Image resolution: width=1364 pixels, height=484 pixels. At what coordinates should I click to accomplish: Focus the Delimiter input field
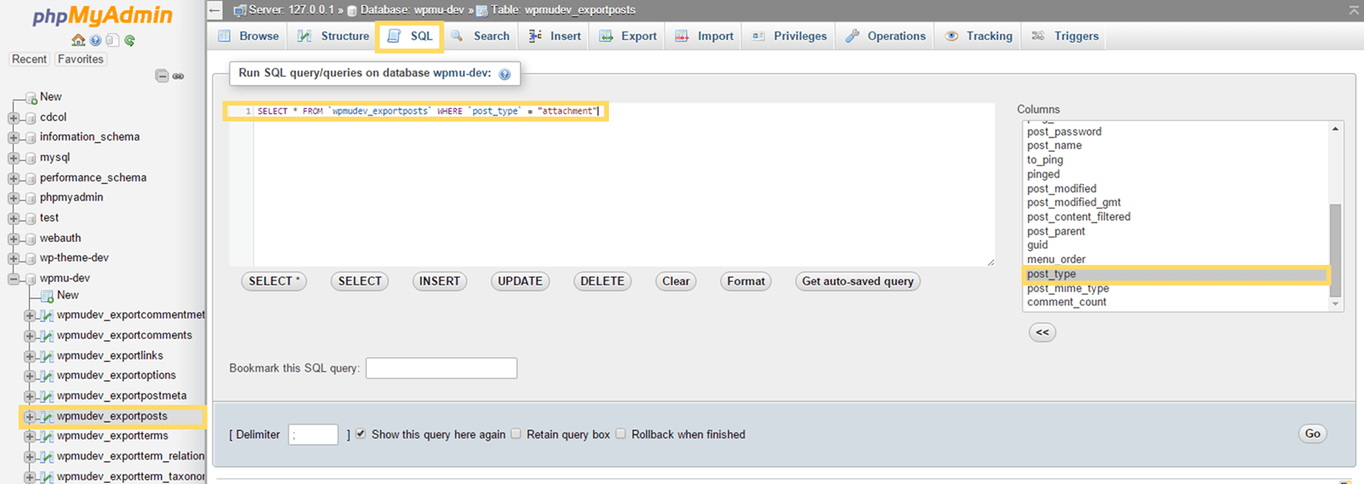(313, 434)
